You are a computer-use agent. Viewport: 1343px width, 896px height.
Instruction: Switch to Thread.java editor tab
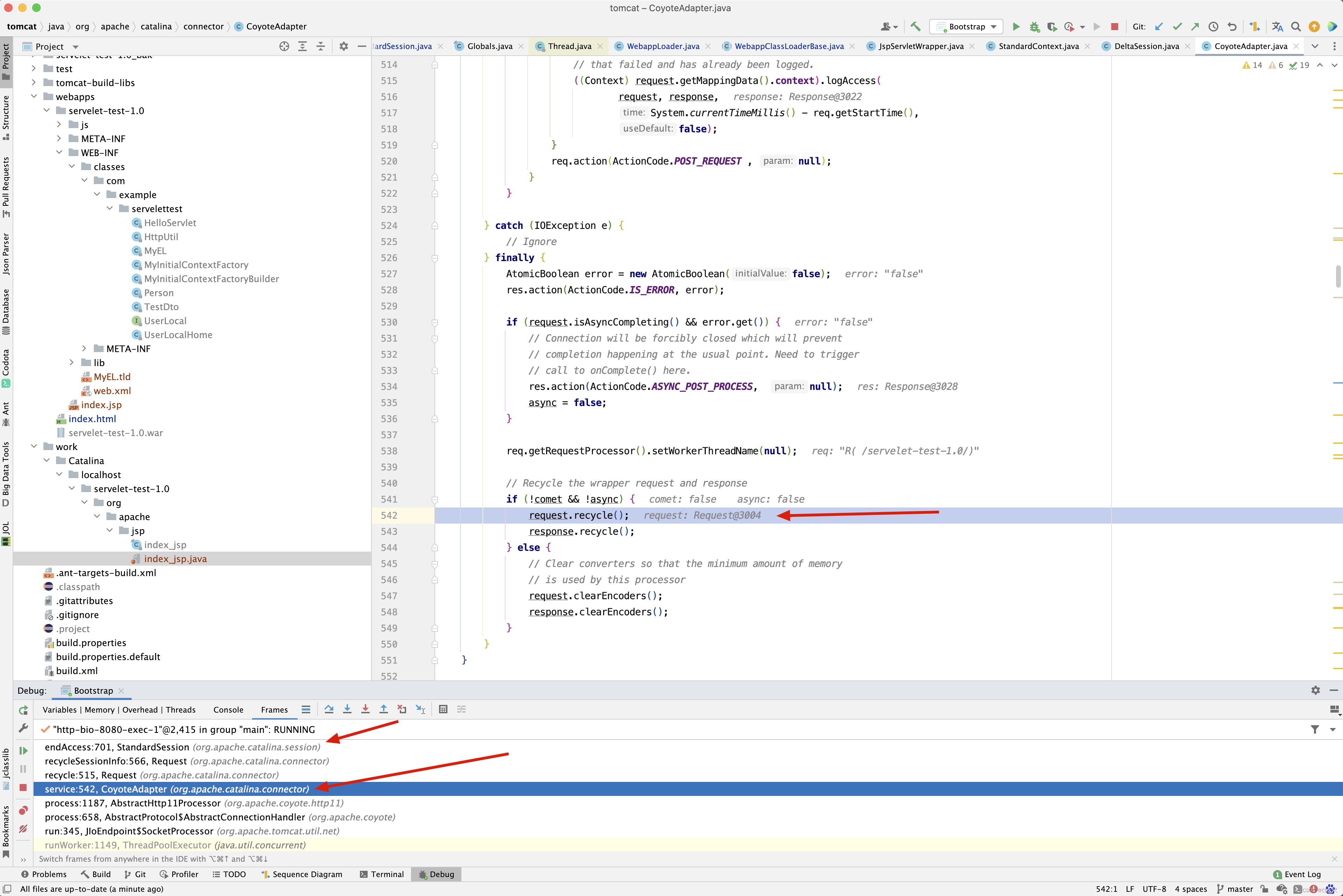[x=569, y=46]
